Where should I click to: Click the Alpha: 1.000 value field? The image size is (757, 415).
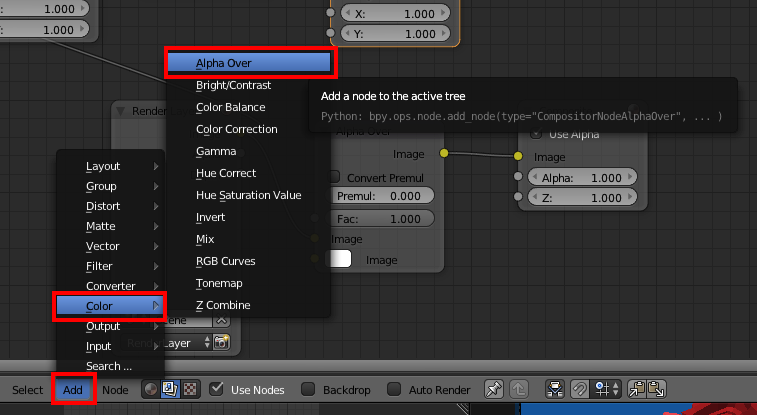[x=582, y=177]
